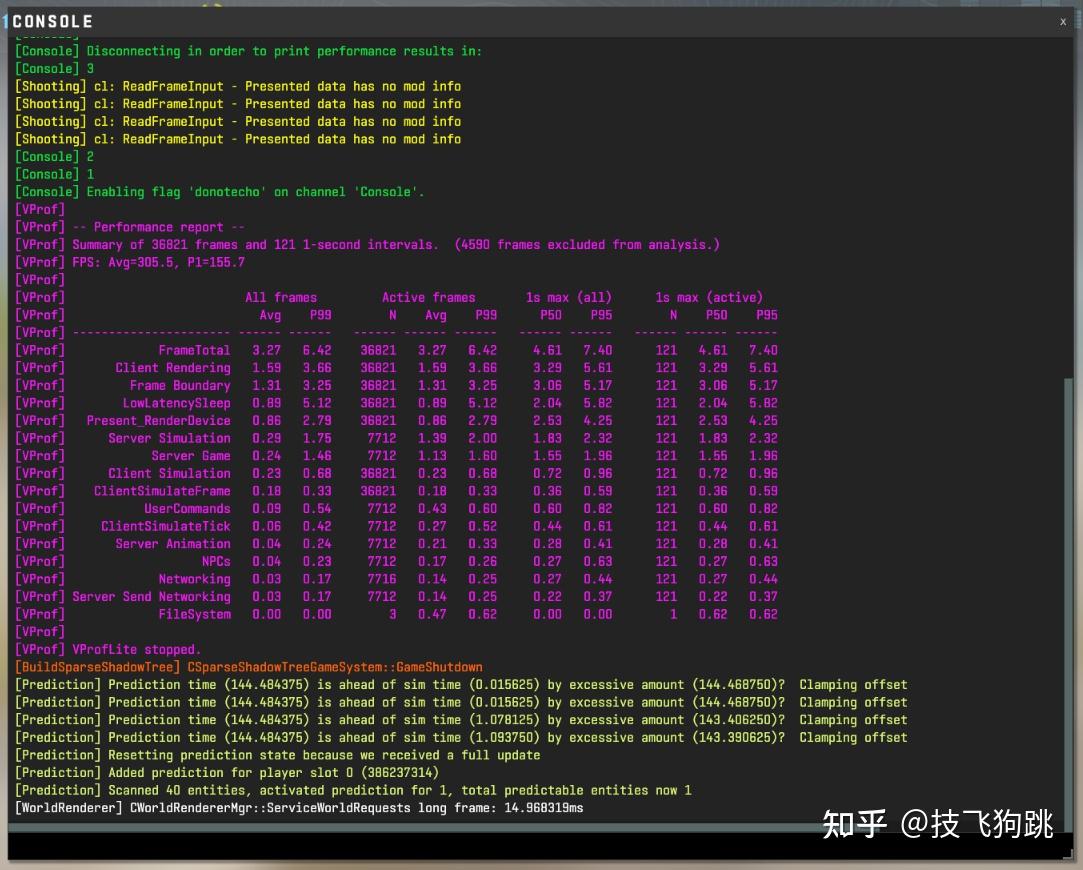Click the 'FPS: Avg=305.5, P1=155.7' line

[130, 262]
